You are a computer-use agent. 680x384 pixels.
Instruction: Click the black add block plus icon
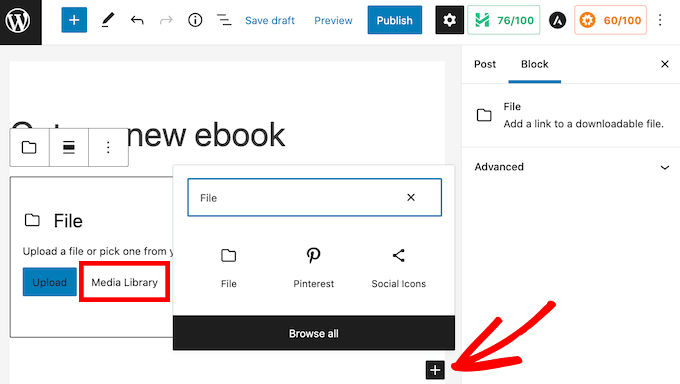435,370
